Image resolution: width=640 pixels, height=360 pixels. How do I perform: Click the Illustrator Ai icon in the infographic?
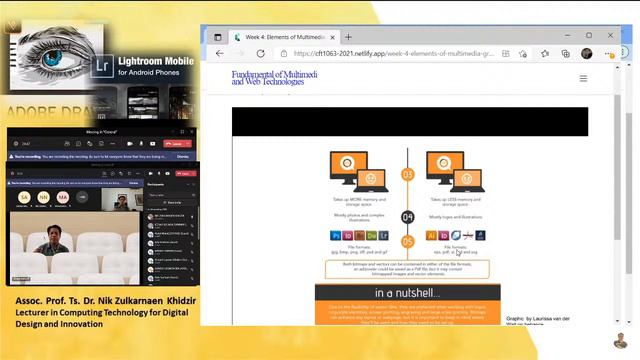(x=431, y=236)
